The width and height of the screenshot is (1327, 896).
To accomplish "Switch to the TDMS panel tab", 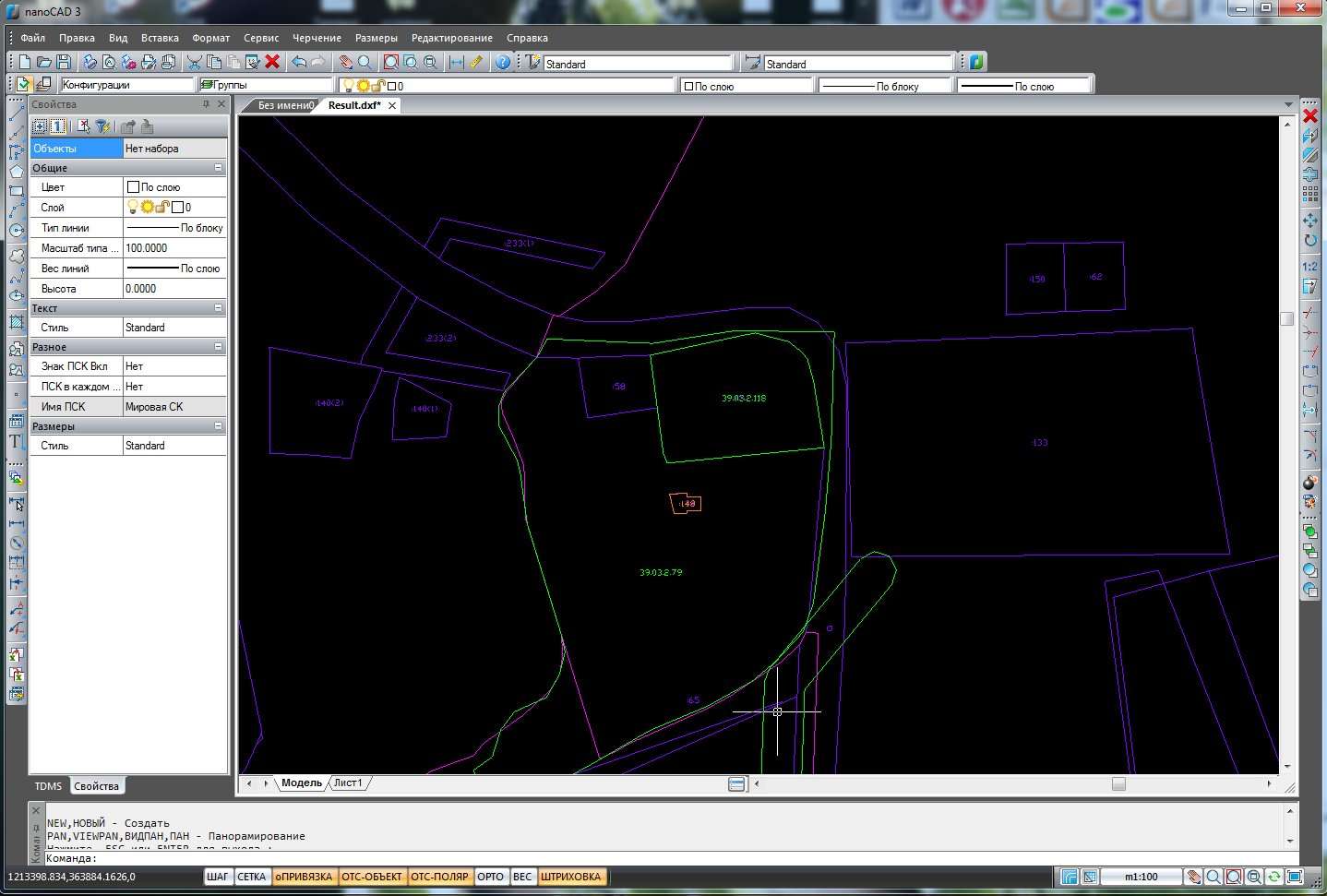I will click(48, 786).
